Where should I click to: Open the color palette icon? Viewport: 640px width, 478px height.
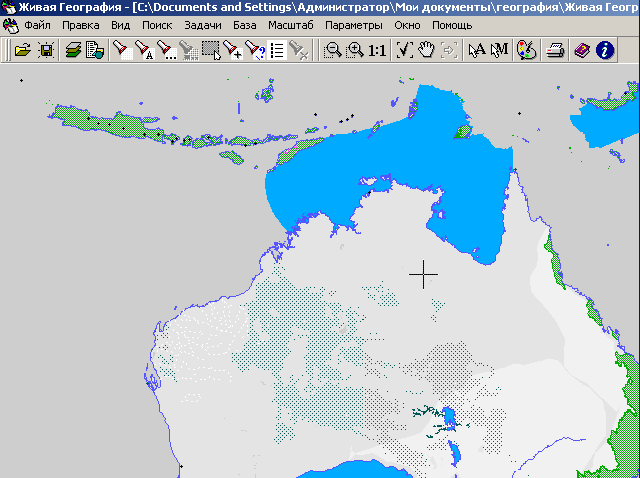(526, 49)
